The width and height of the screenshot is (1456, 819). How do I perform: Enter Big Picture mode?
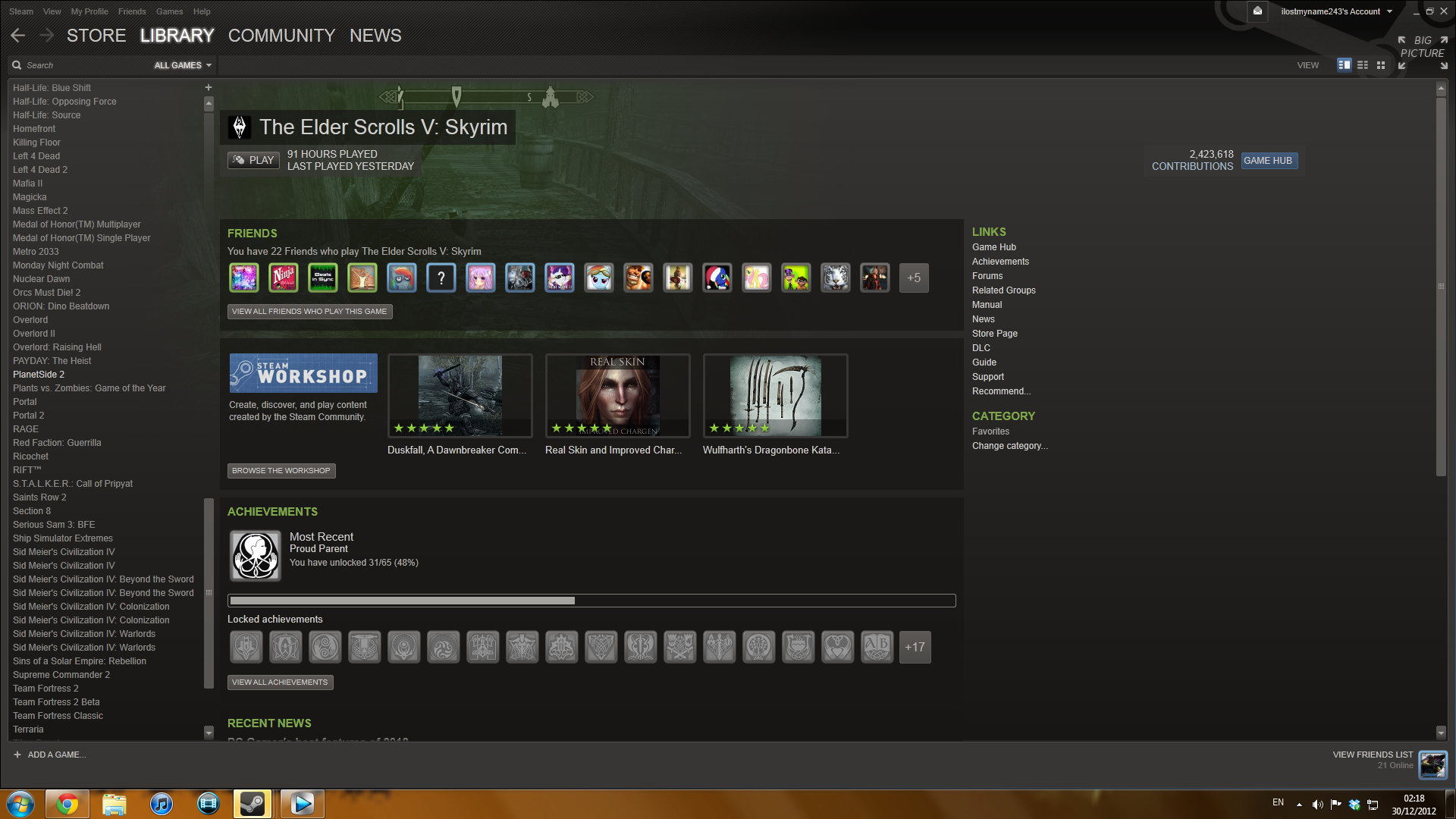pyautogui.click(x=1423, y=47)
